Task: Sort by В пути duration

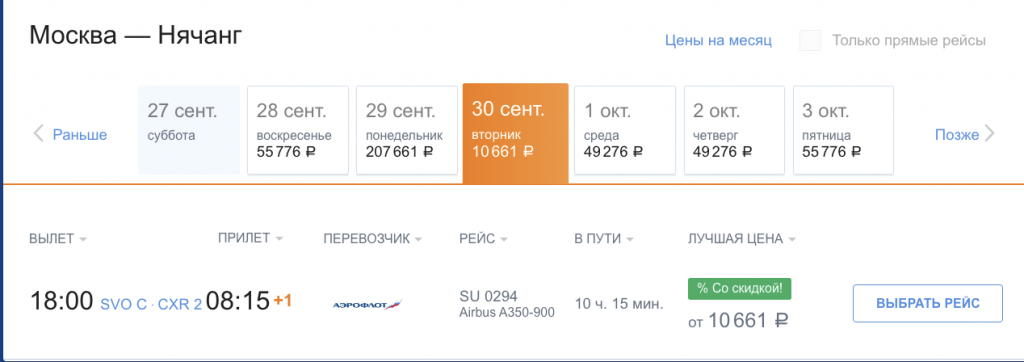Action: pyautogui.click(x=604, y=239)
